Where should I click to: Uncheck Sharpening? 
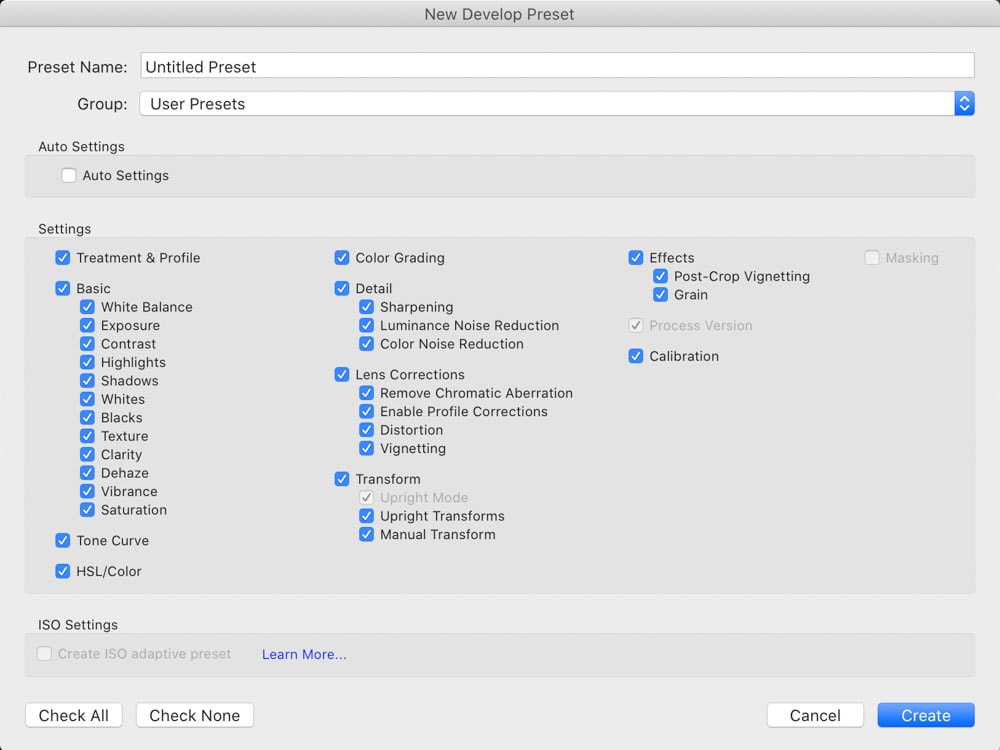click(x=367, y=307)
